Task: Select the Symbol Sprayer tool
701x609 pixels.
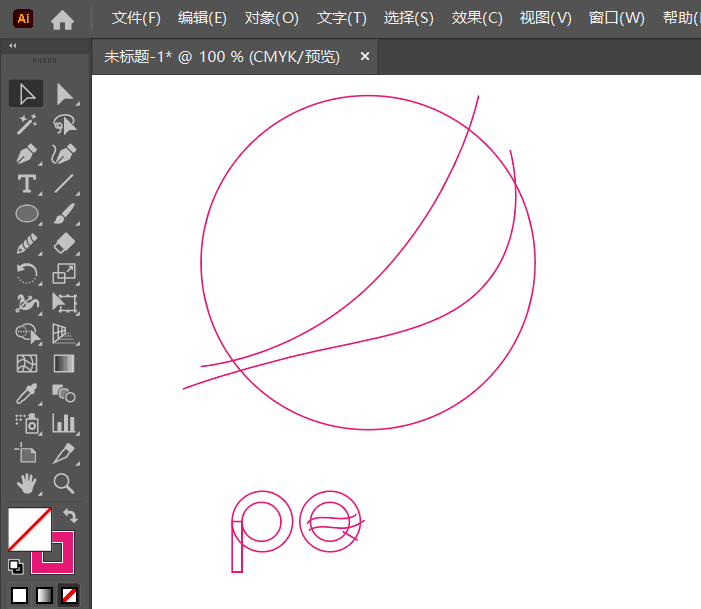Action: pyautogui.click(x=26, y=423)
